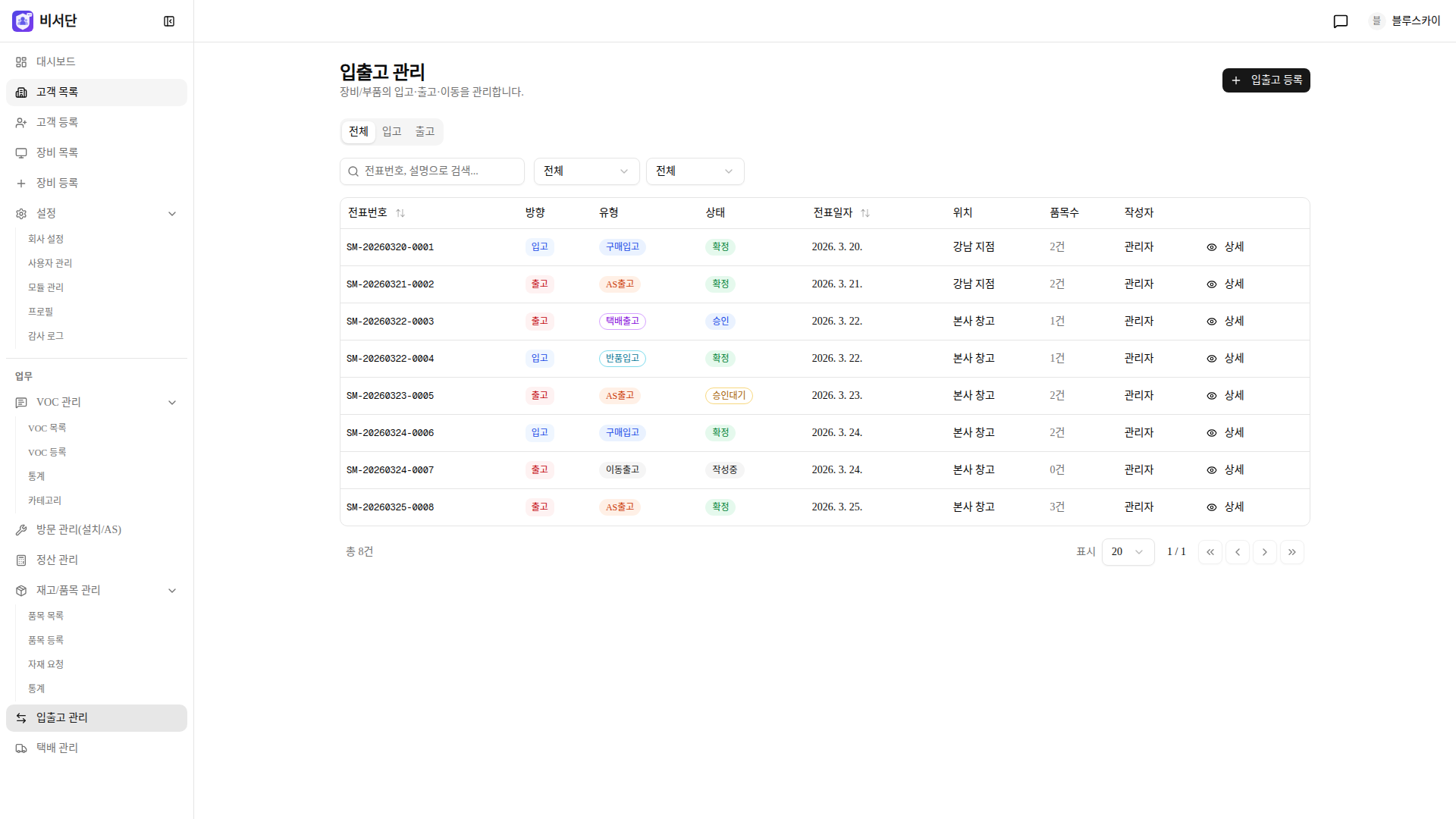The image size is (1456, 819).
Task: Go to 고객 목록 in the sidebar
Action: click(96, 93)
